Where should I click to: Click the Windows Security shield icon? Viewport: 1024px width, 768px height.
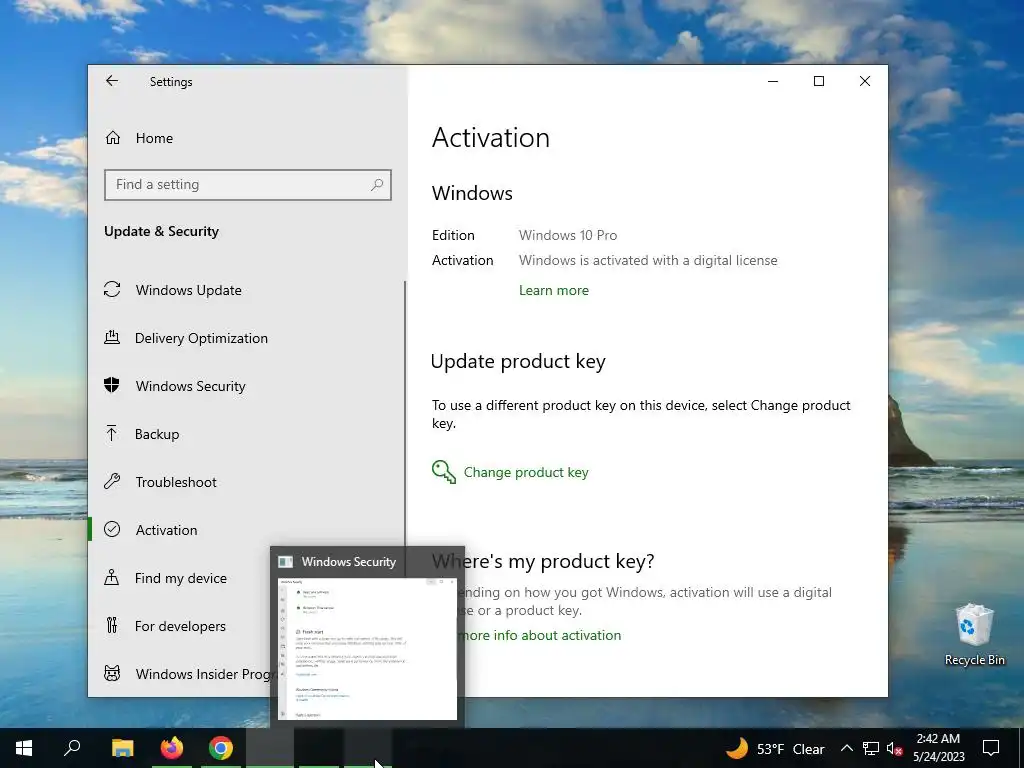[112, 385]
